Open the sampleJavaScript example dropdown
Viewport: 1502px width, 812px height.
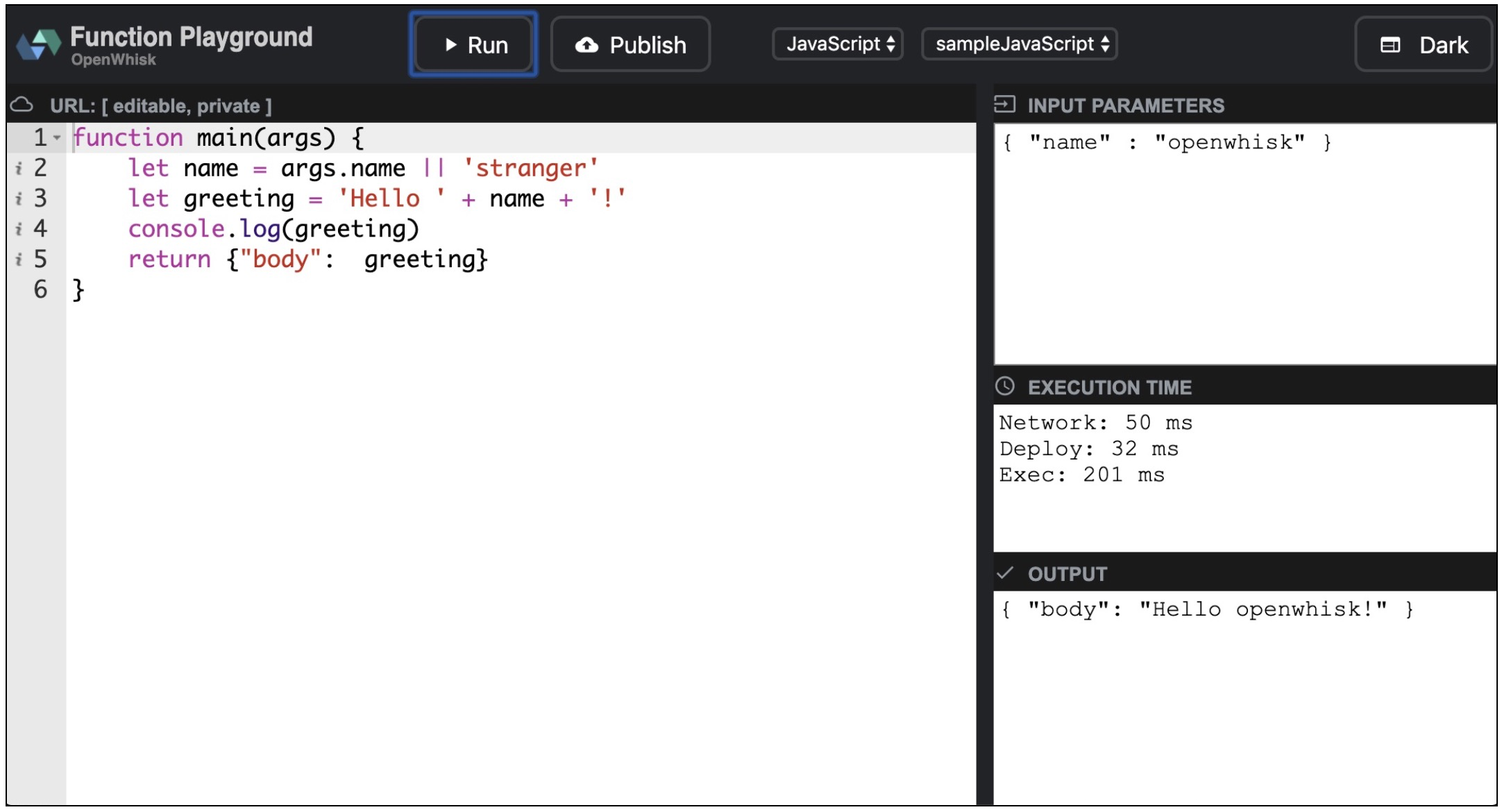(x=1019, y=44)
